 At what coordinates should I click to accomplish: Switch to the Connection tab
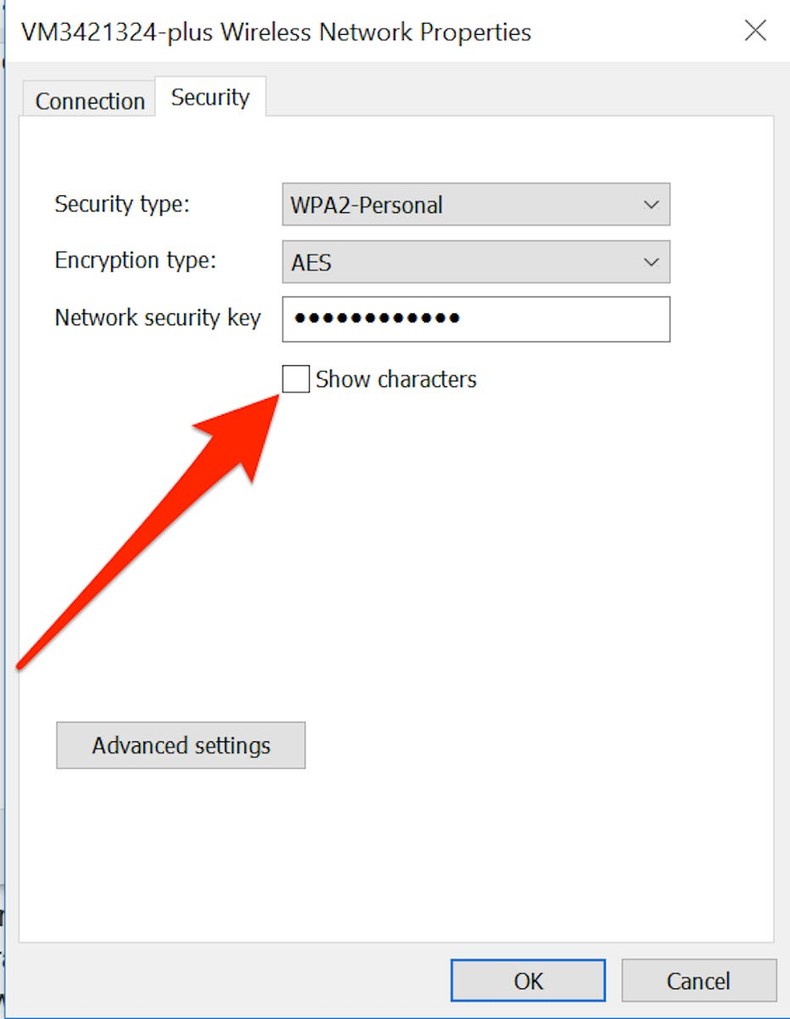[88, 99]
